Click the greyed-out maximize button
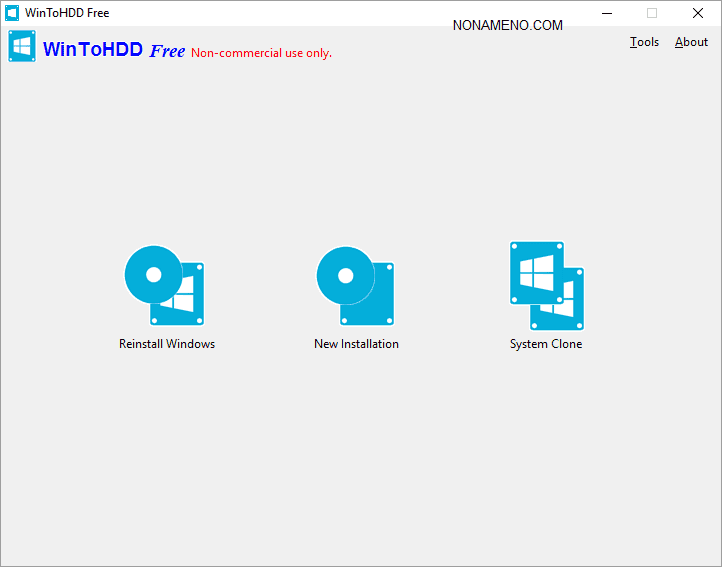This screenshot has height=567, width=722. (x=652, y=13)
